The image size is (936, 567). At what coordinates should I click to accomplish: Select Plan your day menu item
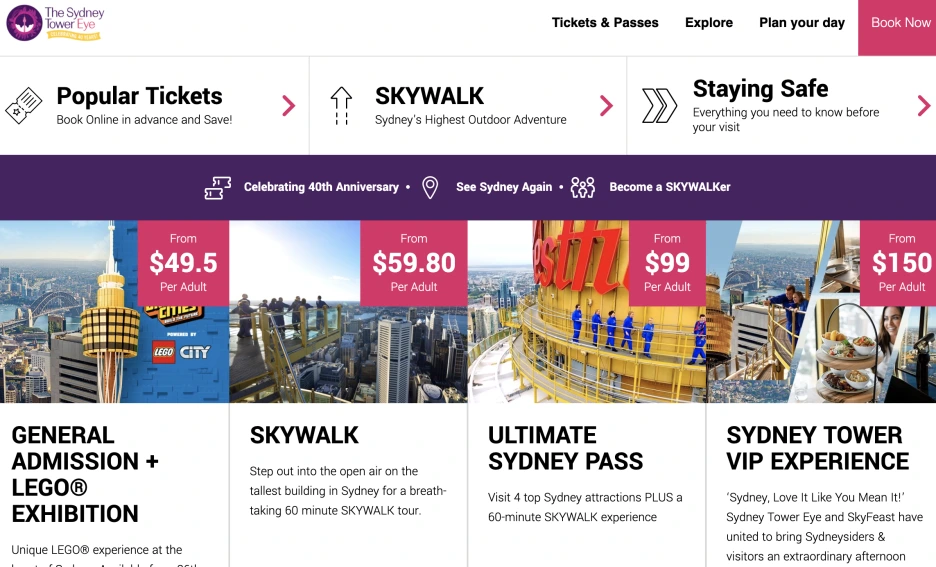(x=802, y=23)
